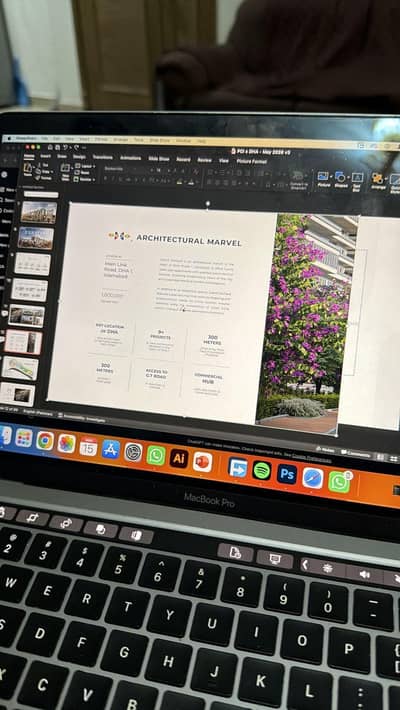Open Spotify from the Dock
The image size is (400, 710).
(x=262, y=471)
